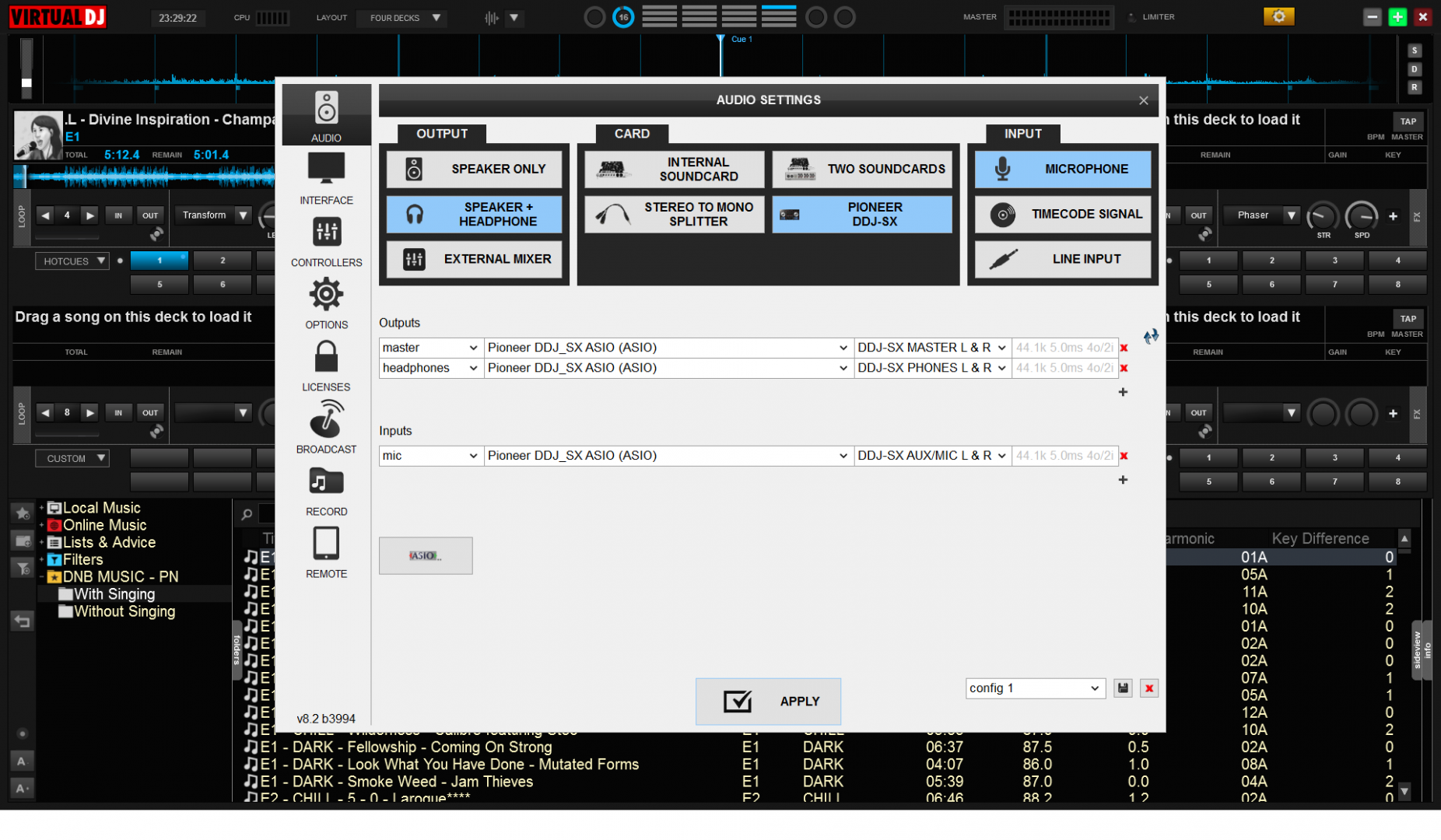Open the config 1 preset dropdown
1441x840 pixels.
(1036, 688)
